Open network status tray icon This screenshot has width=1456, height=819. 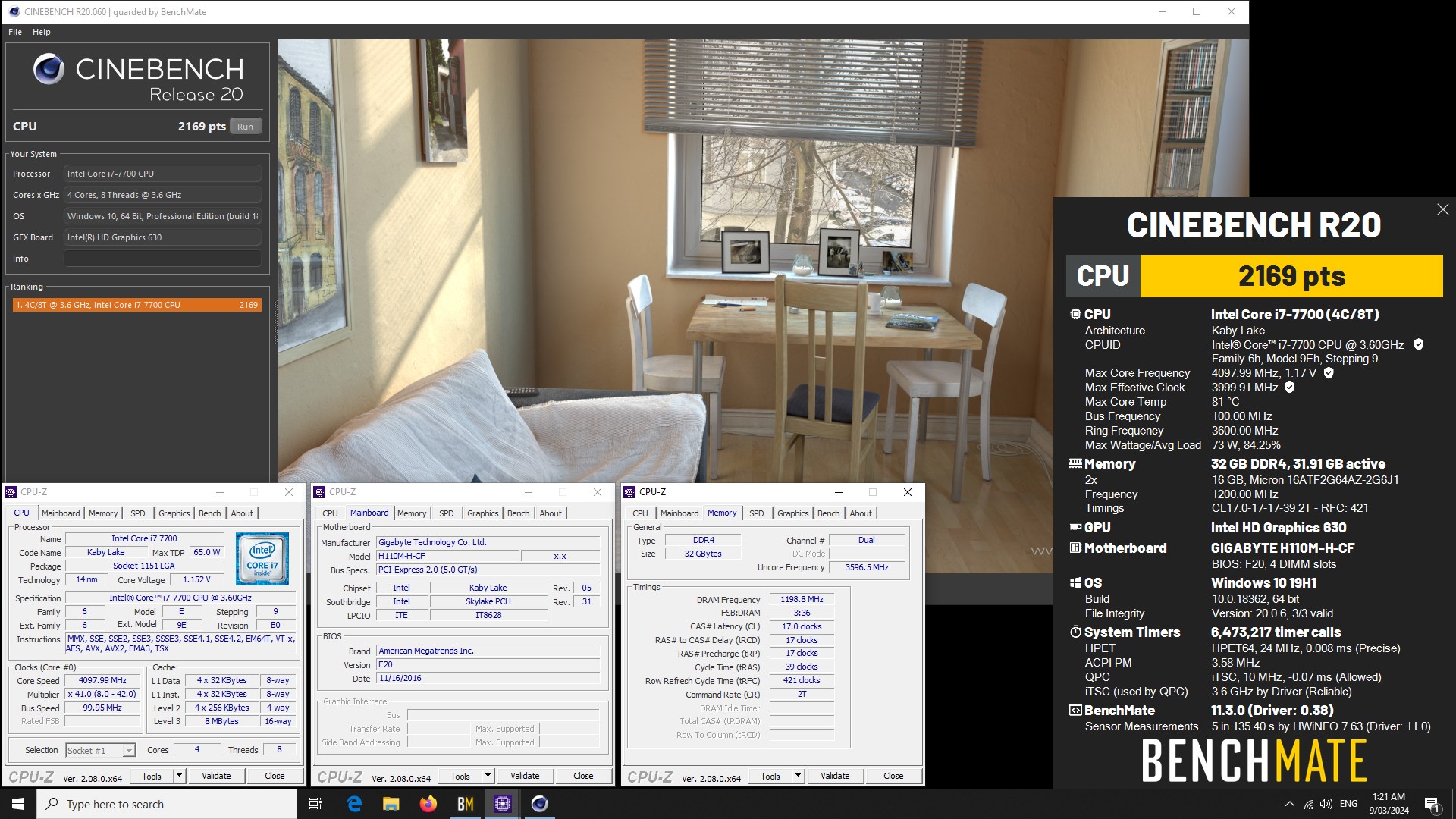point(1308,804)
